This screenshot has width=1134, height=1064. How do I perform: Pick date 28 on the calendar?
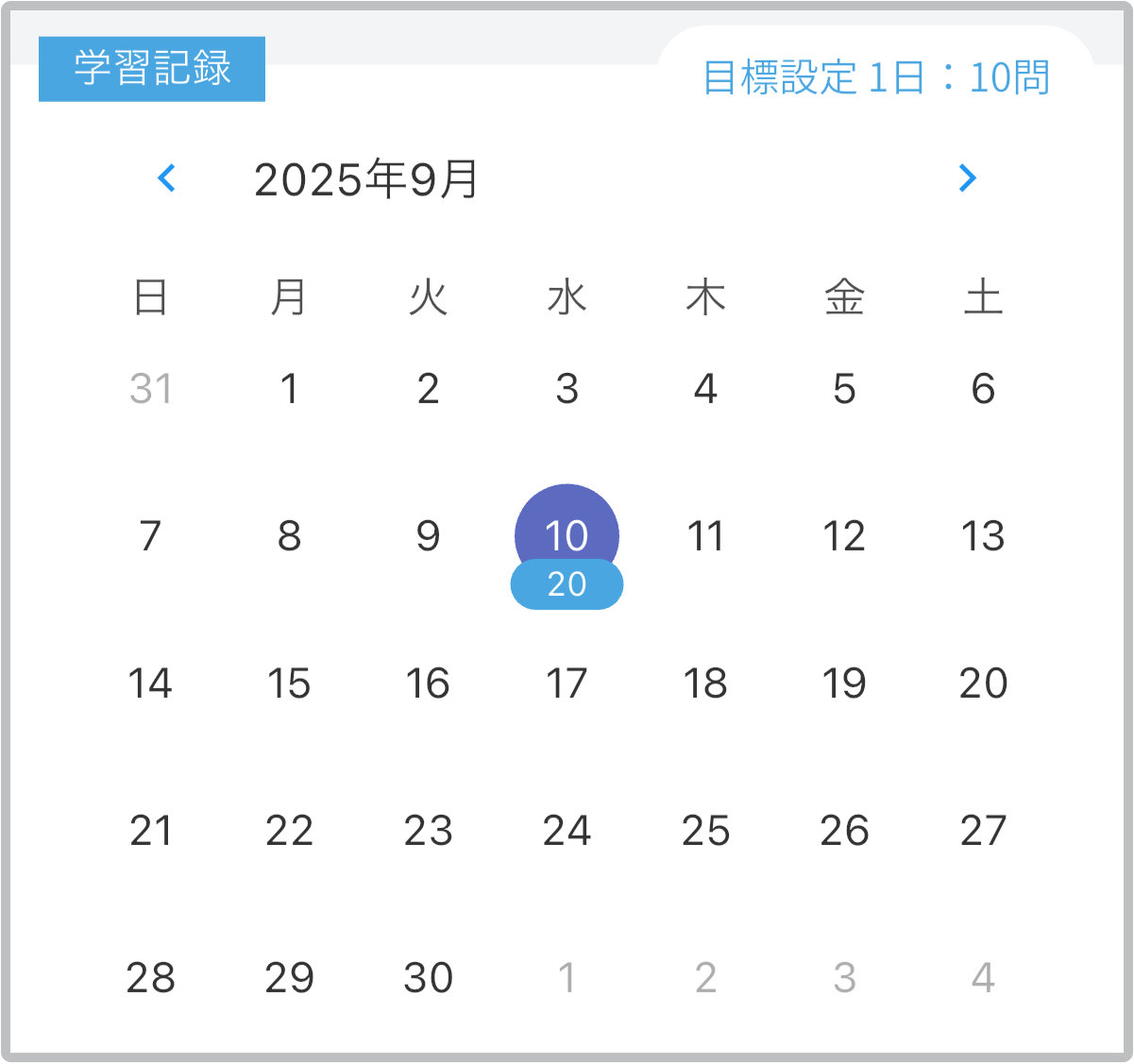pos(151,978)
